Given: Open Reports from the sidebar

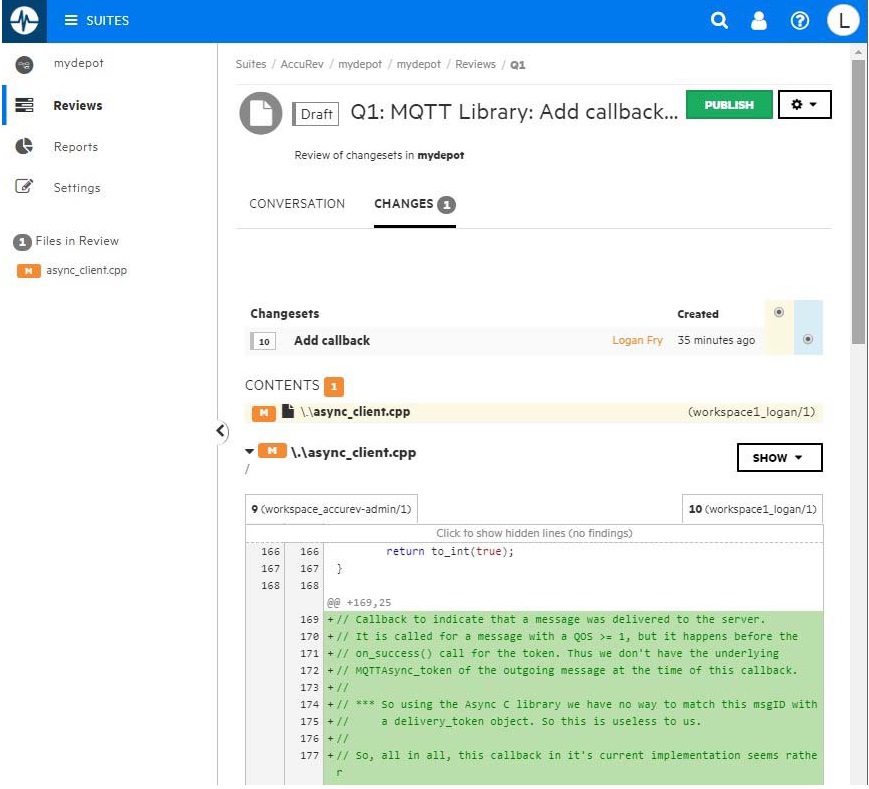Looking at the screenshot, I should click(75, 147).
